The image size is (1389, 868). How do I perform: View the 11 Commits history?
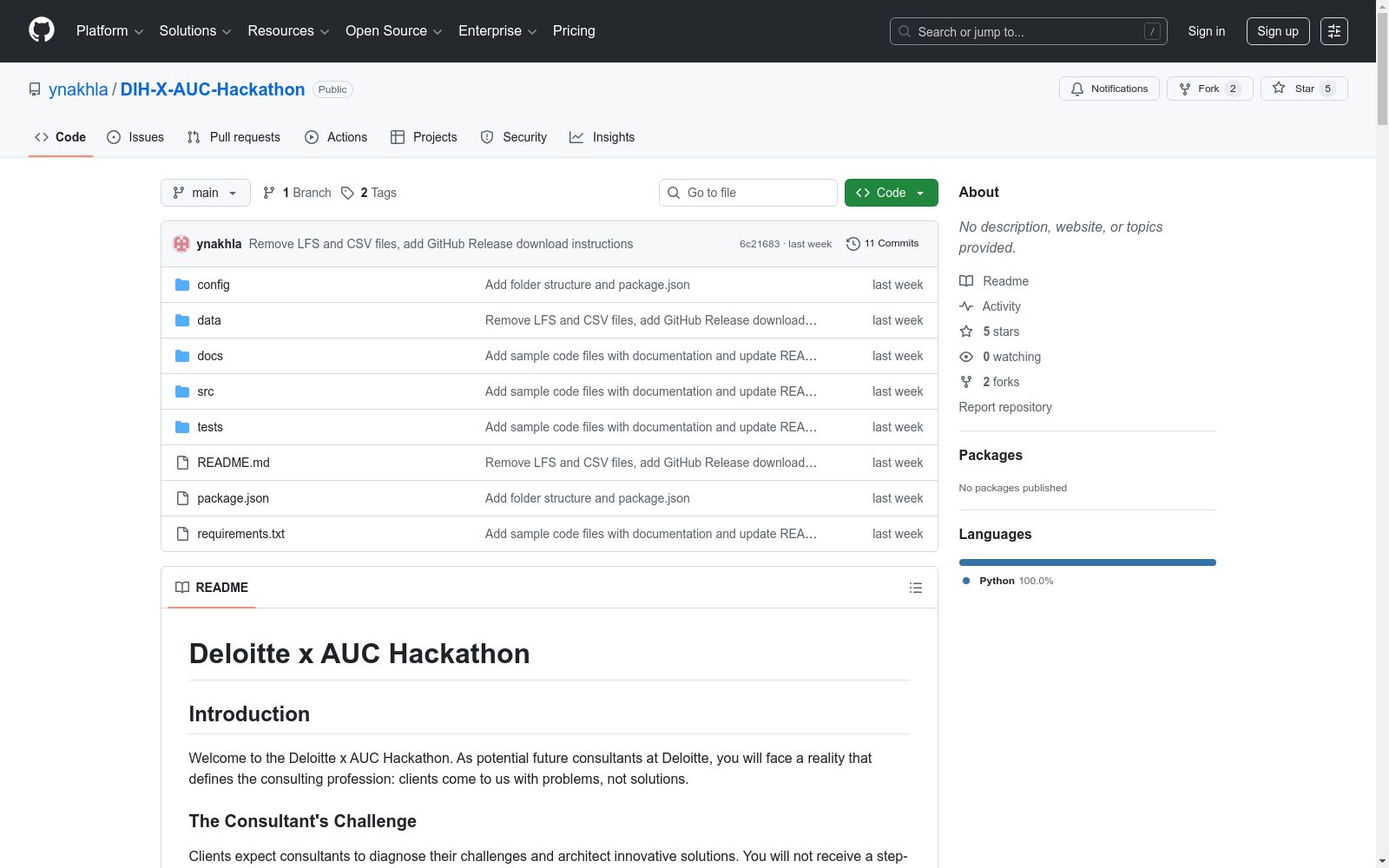tap(883, 244)
